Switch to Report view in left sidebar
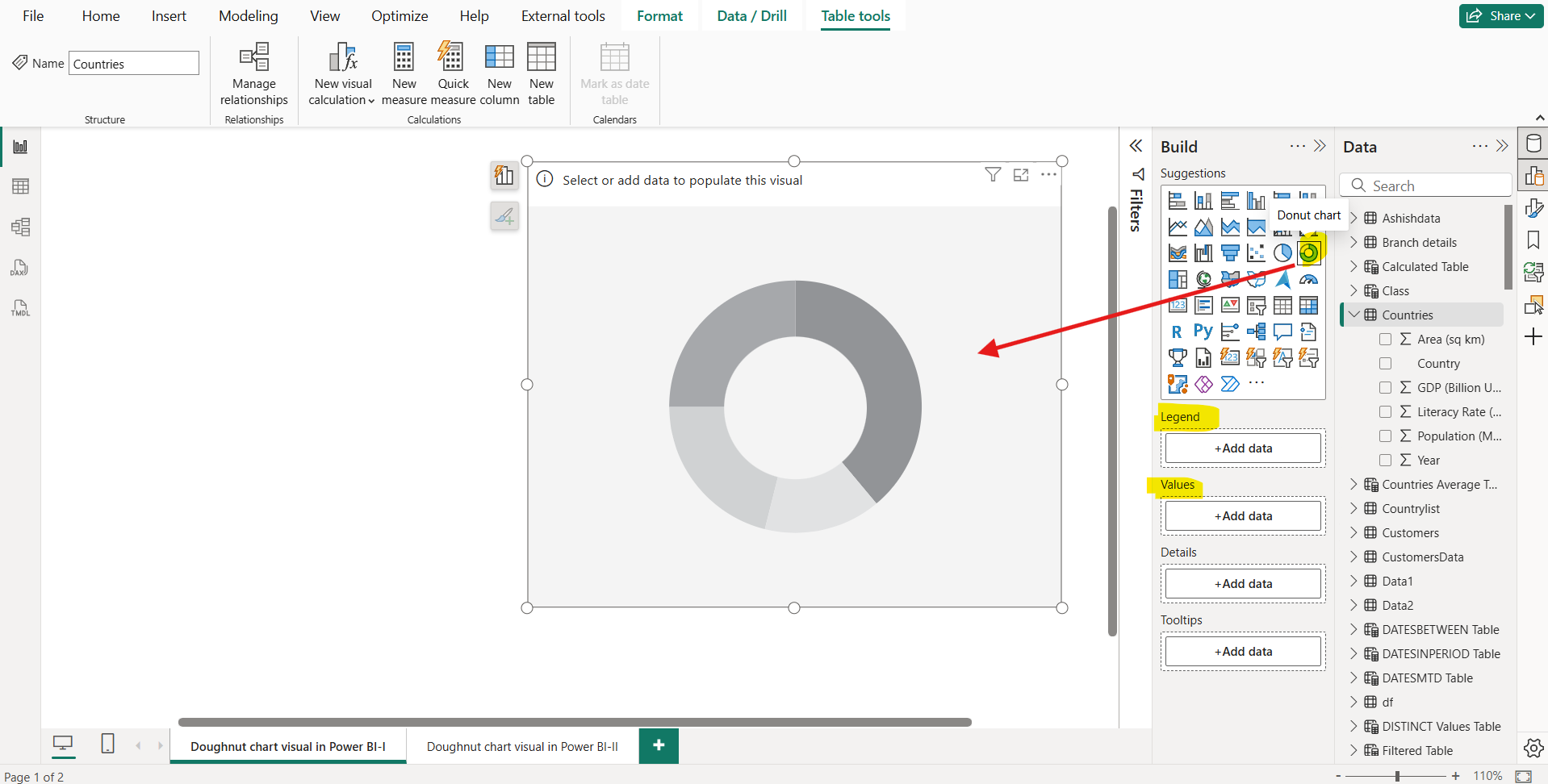The width and height of the screenshot is (1548, 784). [20, 146]
